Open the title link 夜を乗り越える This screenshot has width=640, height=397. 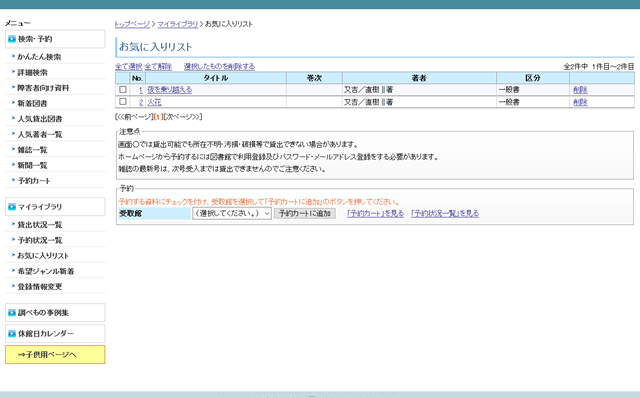point(170,89)
